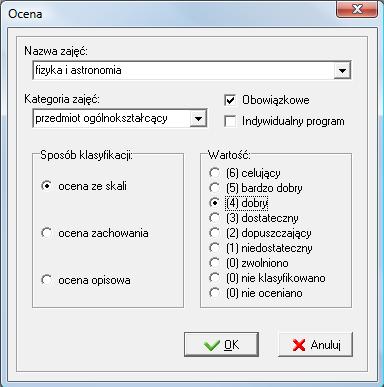The width and height of the screenshot is (384, 387).
Task: Click the przedmiot ogólnokształcący combo box
Action: pyautogui.click(x=120, y=118)
